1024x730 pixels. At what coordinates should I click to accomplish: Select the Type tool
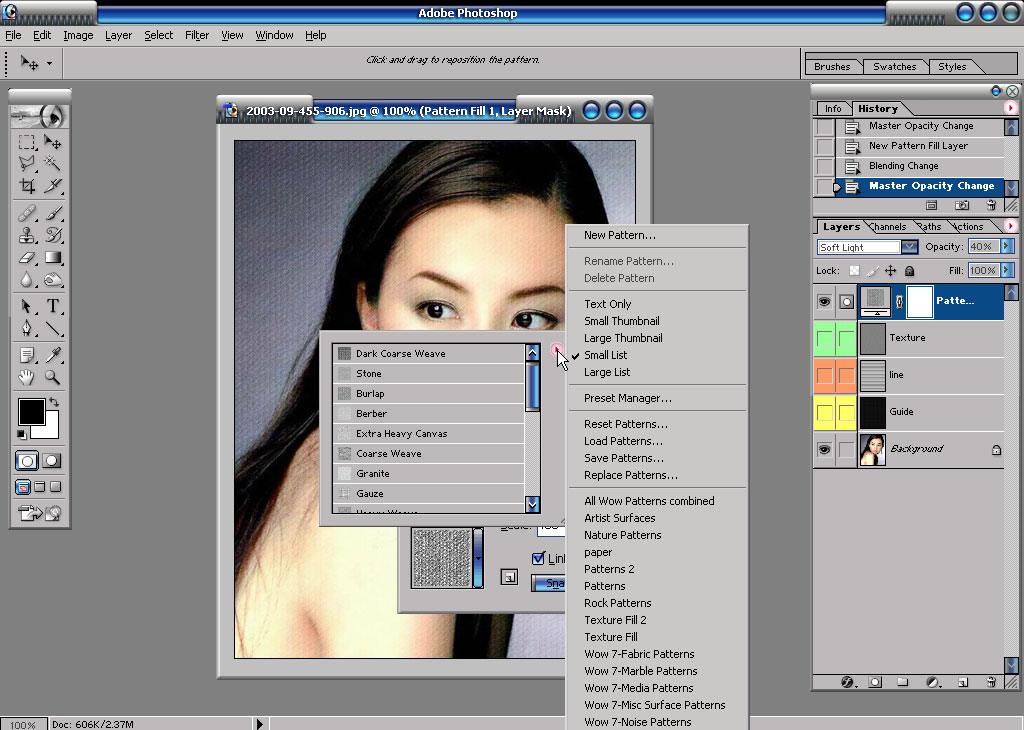coord(53,306)
